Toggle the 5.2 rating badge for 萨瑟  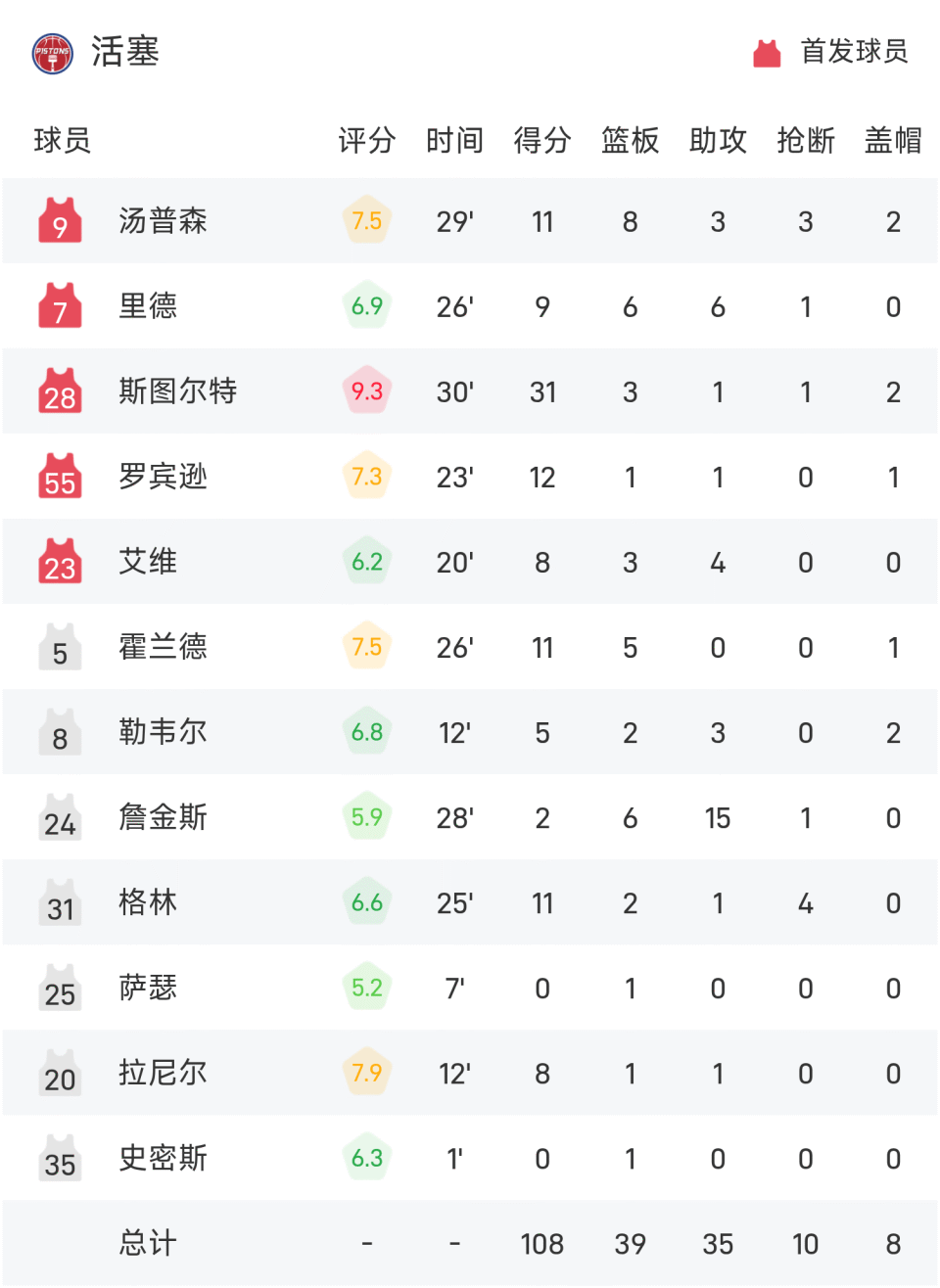(x=367, y=988)
